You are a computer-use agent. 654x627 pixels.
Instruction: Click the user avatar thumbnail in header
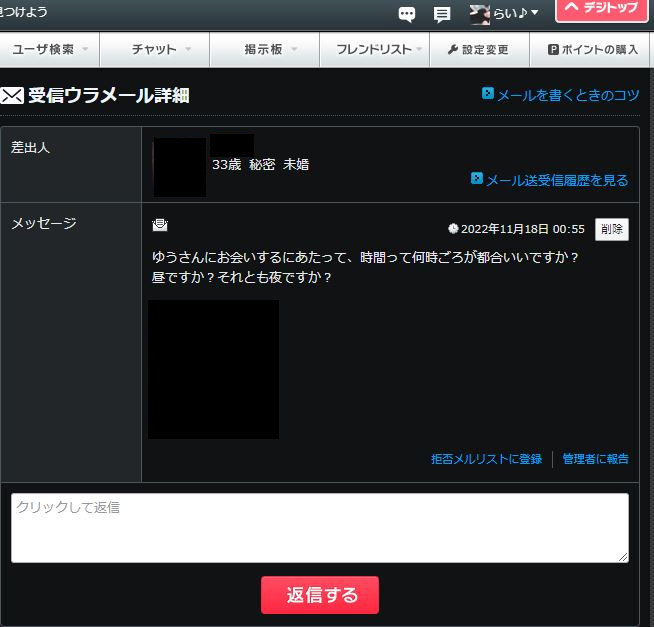(480, 14)
